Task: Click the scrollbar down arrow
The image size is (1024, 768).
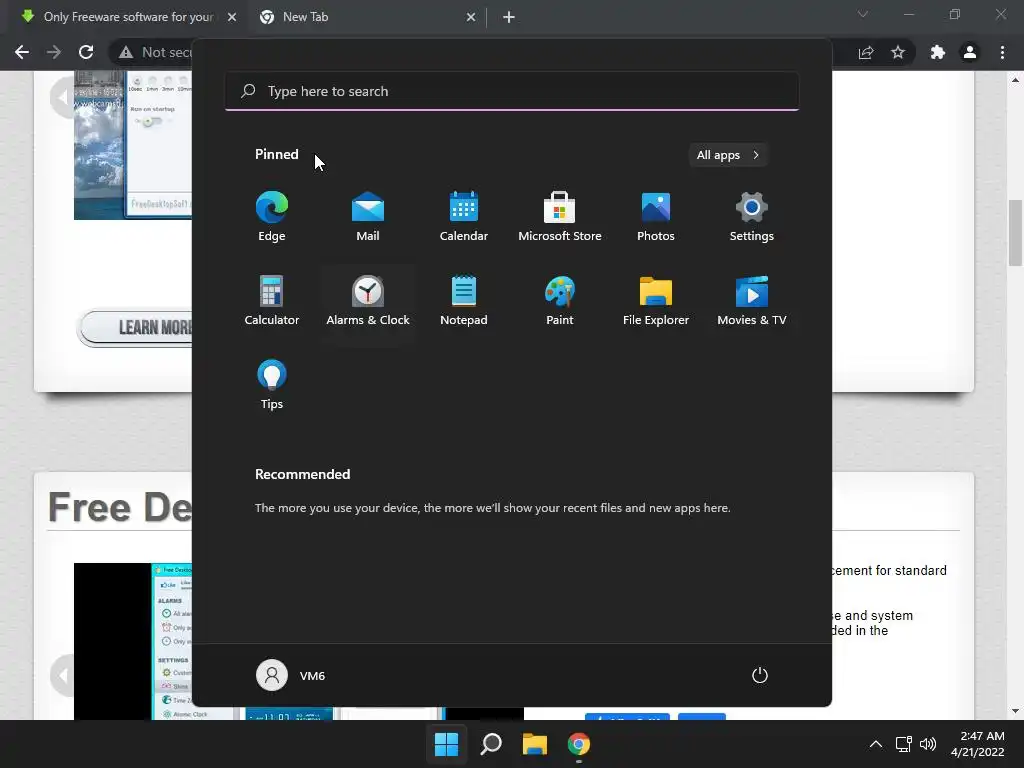Action: (x=1015, y=711)
